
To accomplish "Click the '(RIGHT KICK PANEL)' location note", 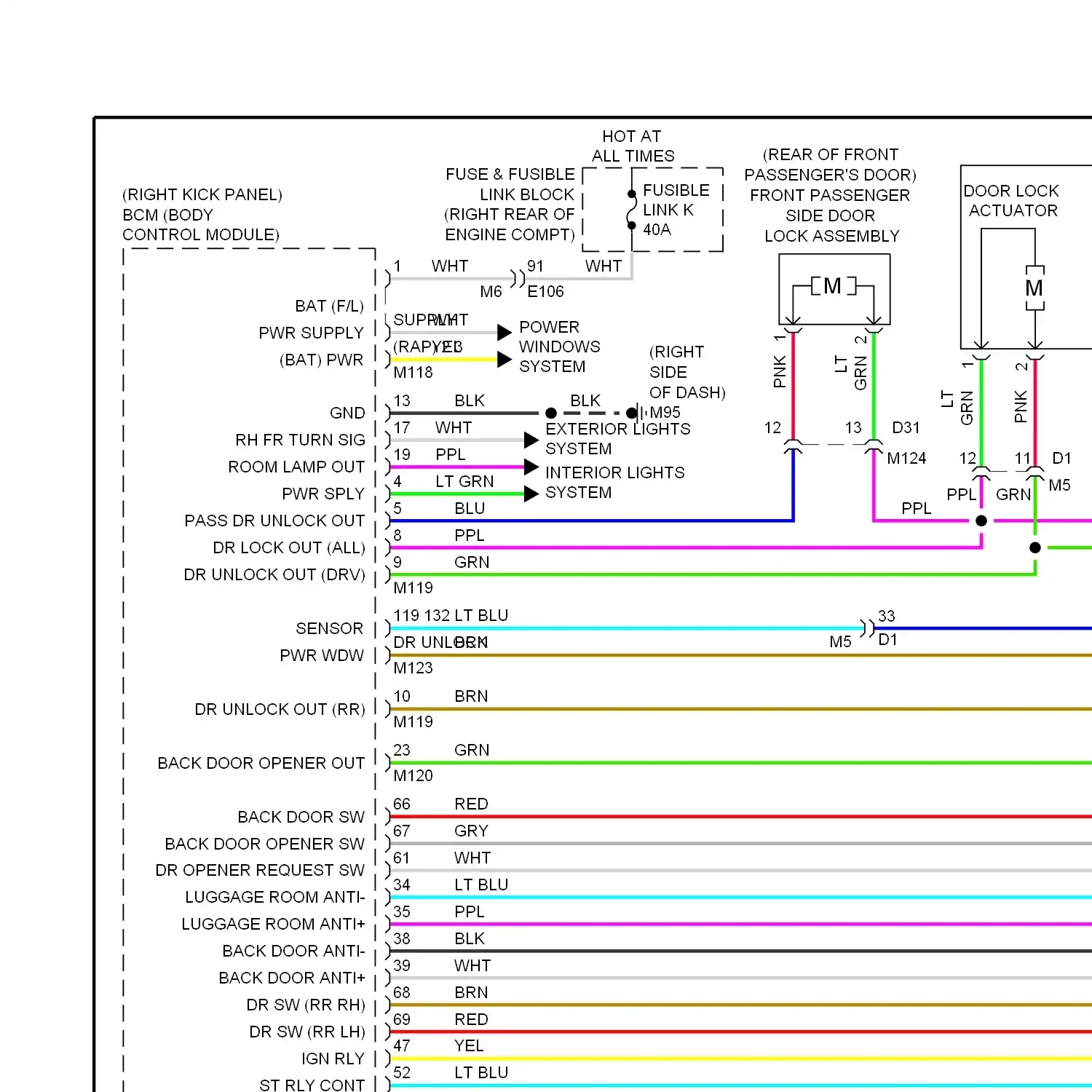I will (x=202, y=194).
